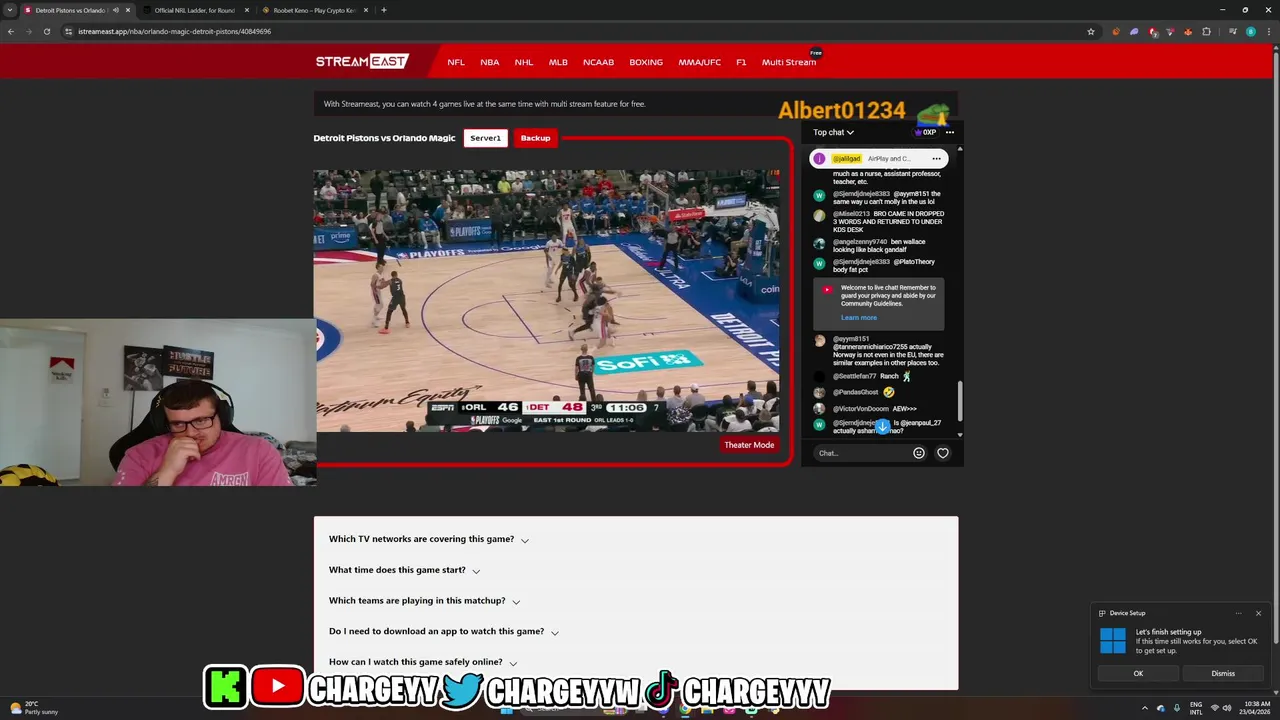Dismiss the Device Setup notification
This screenshot has height=720, width=1280.
coord(1223,673)
